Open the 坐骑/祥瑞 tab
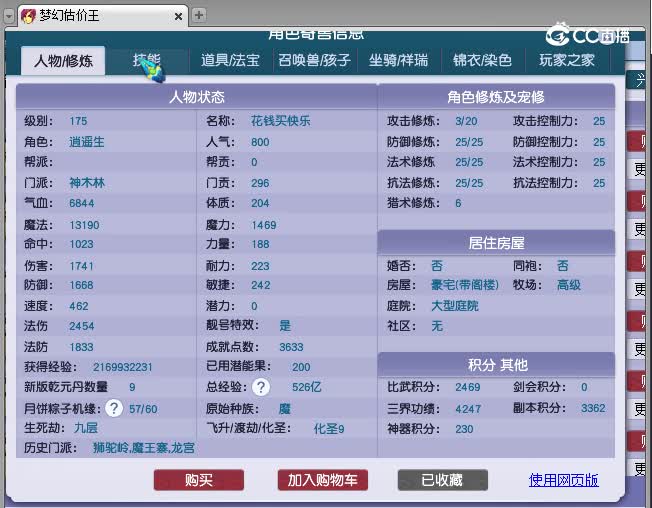 398,61
